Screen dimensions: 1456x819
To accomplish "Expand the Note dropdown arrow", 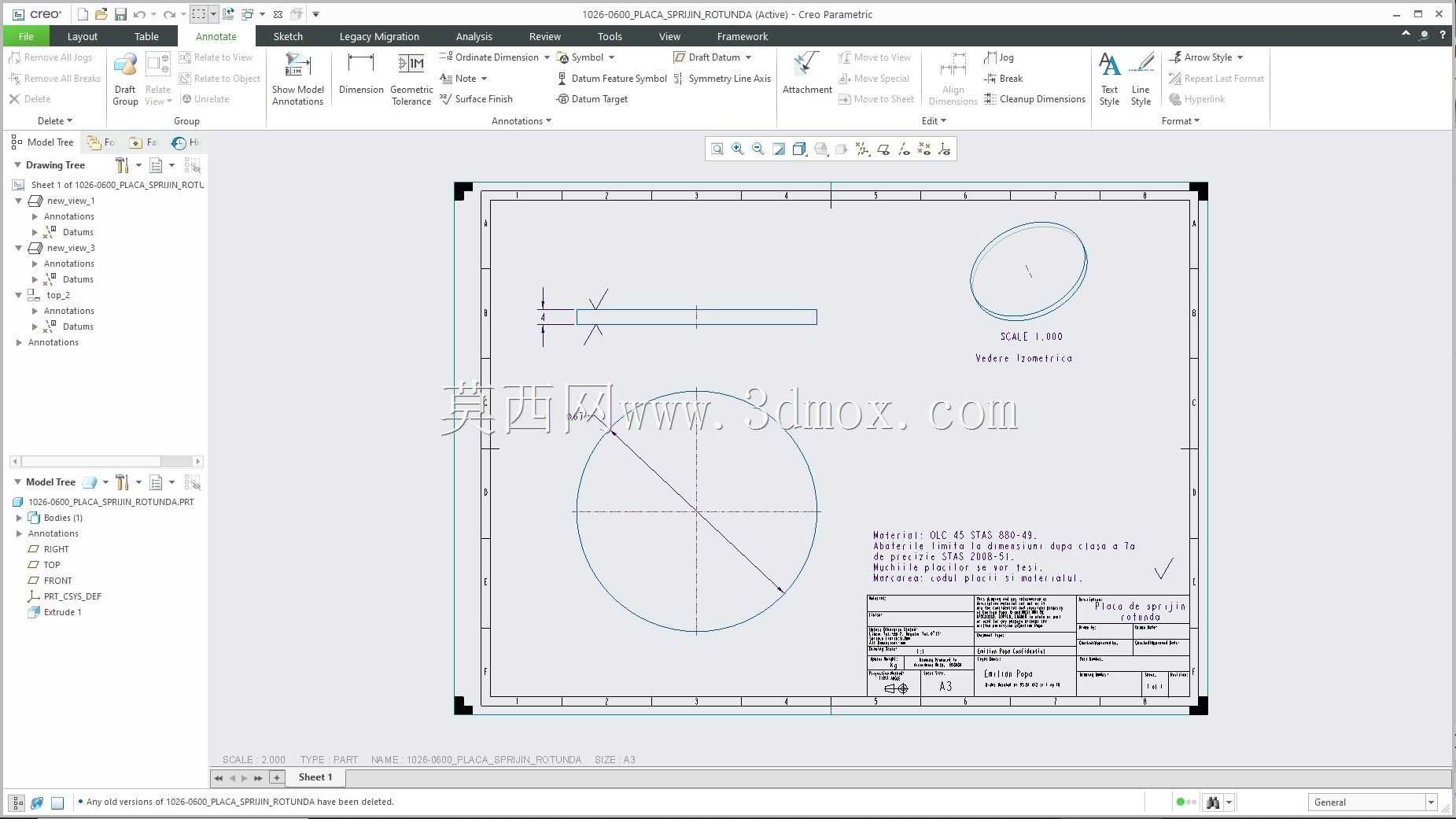I will click(x=484, y=79).
